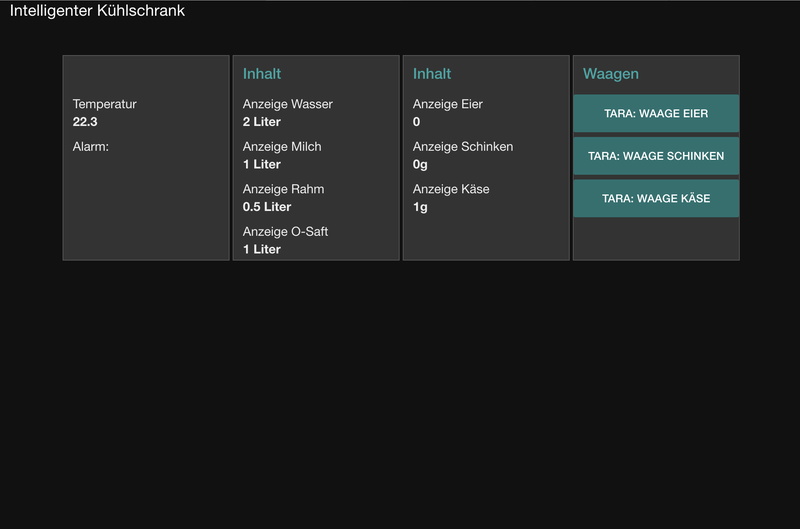The width and height of the screenshot is (800, 529).
Task: Select the 1g cheese weight value
Action: pos(420,207)
